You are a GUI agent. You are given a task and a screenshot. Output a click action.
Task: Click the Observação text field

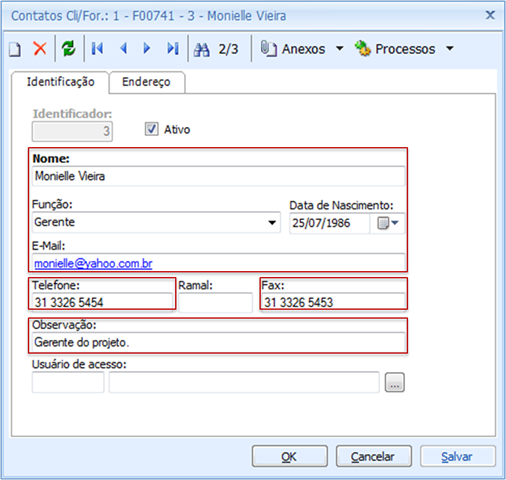219,342
